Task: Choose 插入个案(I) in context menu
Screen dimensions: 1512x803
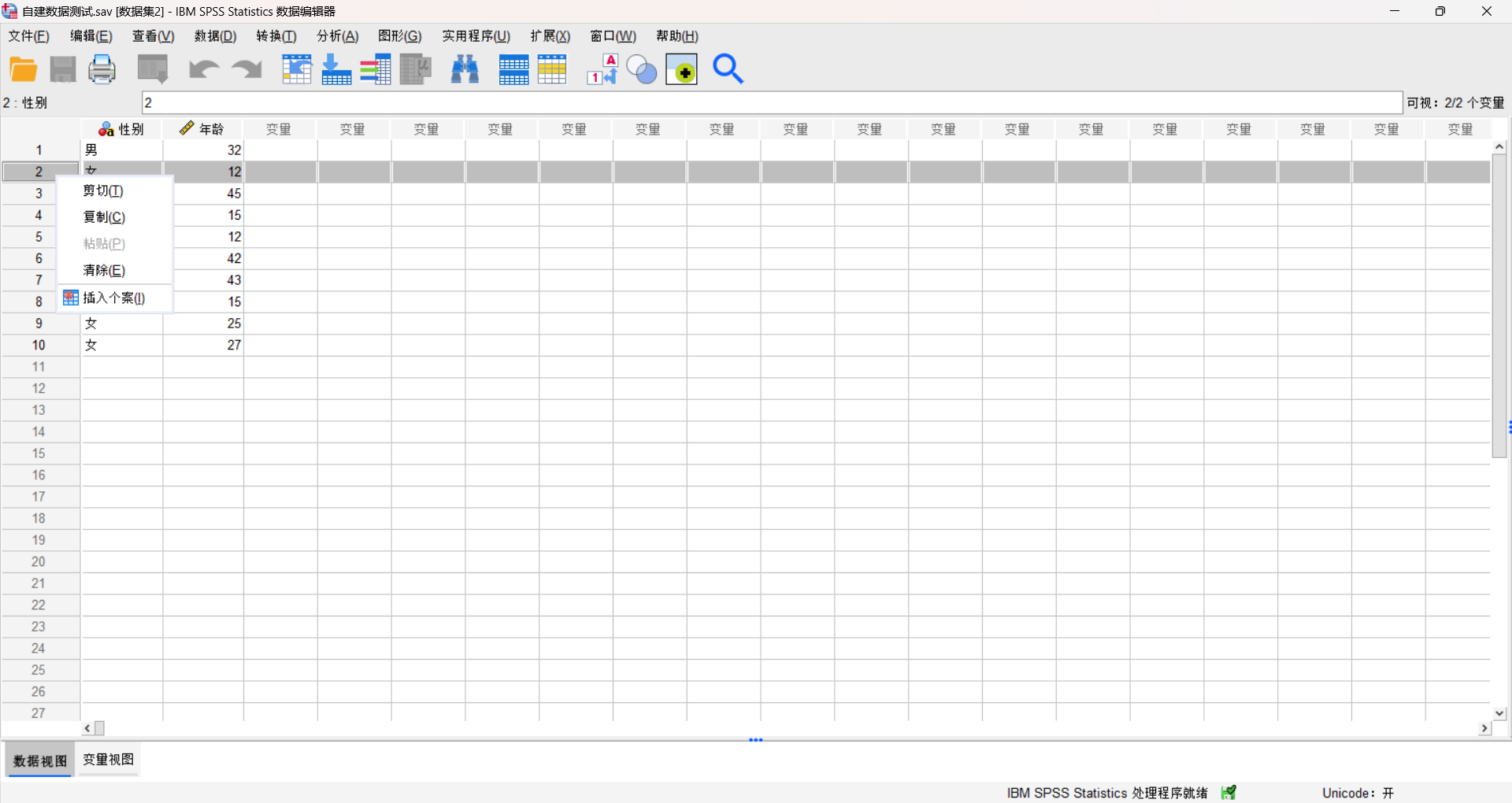Action: tap(115, 298)
